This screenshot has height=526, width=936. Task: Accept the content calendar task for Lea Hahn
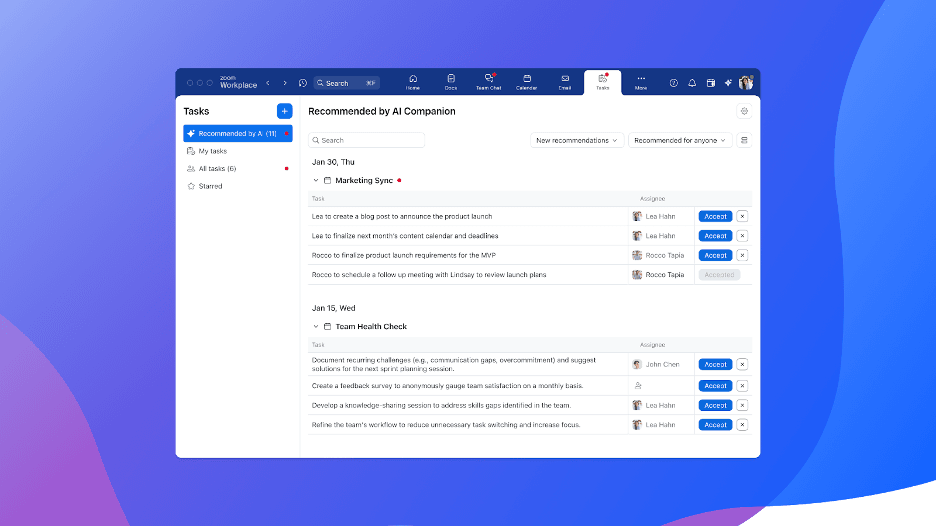[715, 236]
